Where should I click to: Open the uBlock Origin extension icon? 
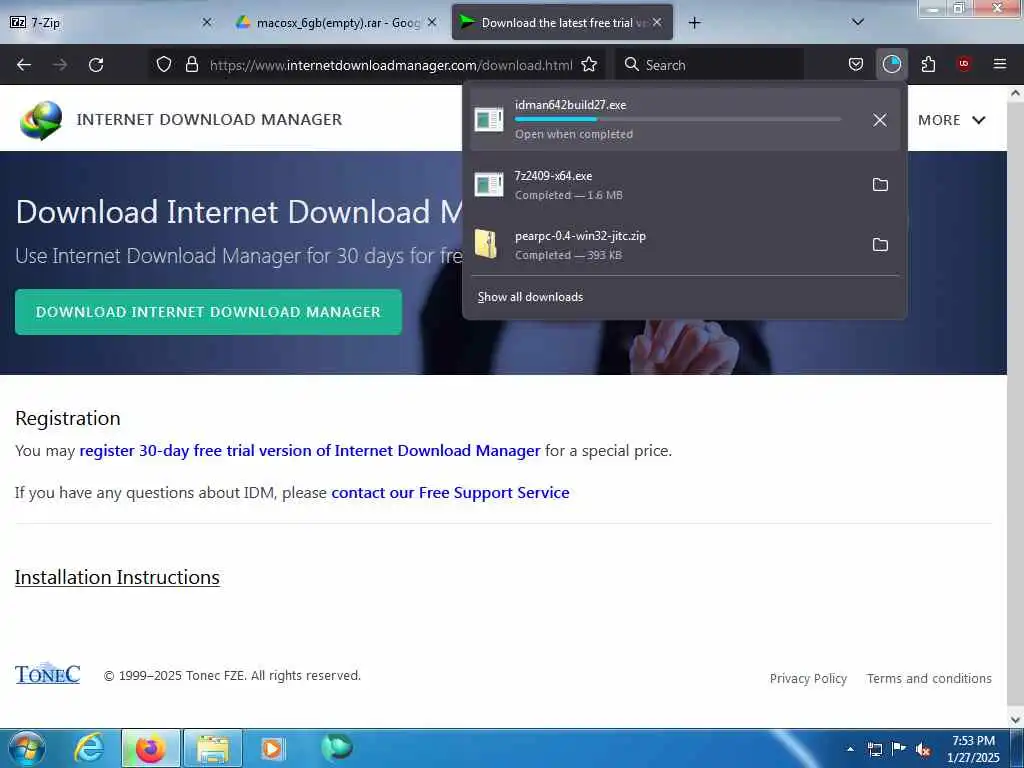click(964, 64)
